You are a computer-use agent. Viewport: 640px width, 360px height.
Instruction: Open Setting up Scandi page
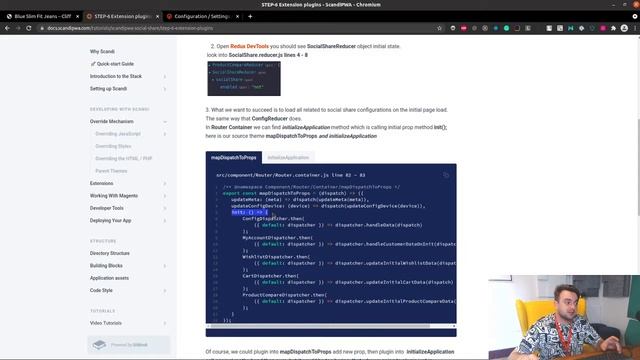point(108,89)
